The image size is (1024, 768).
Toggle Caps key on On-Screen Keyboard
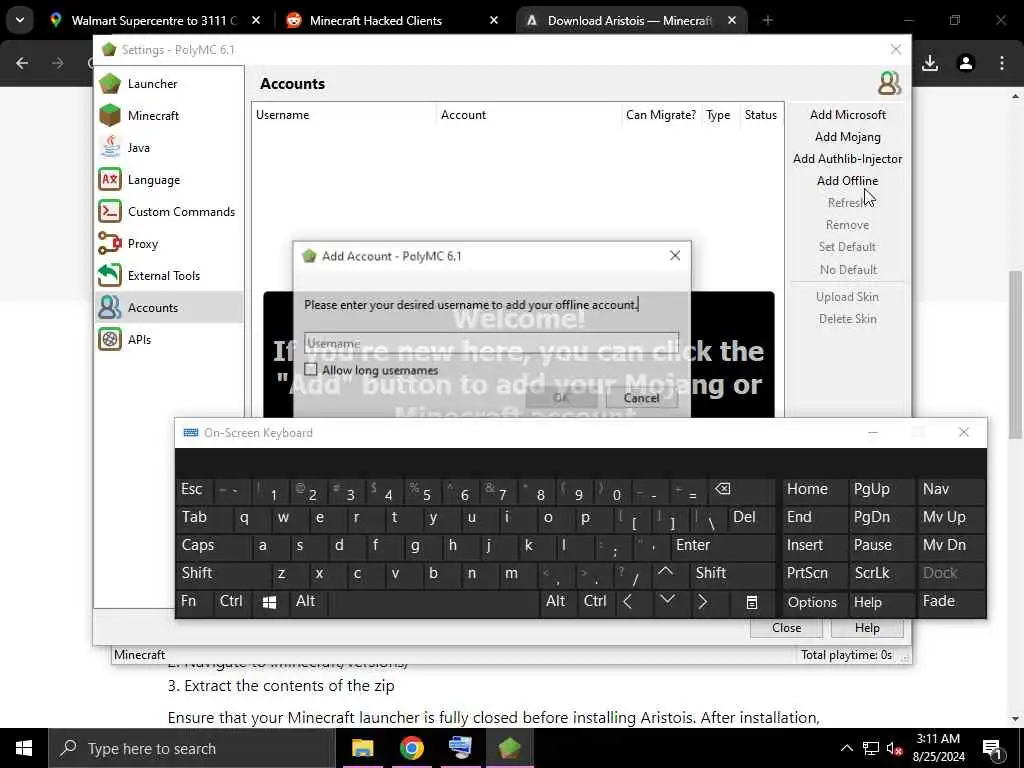pos(212,545)
